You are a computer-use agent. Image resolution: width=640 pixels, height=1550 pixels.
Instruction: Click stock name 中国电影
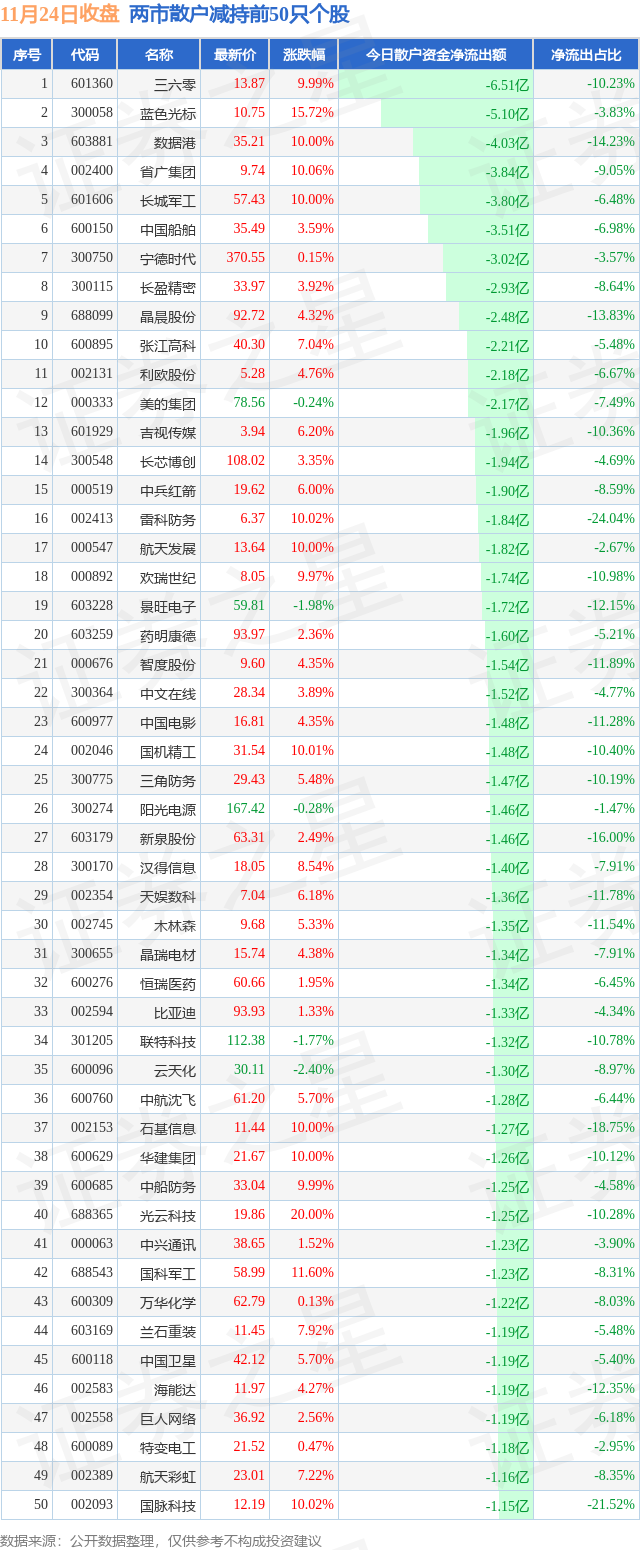point(168,722)
